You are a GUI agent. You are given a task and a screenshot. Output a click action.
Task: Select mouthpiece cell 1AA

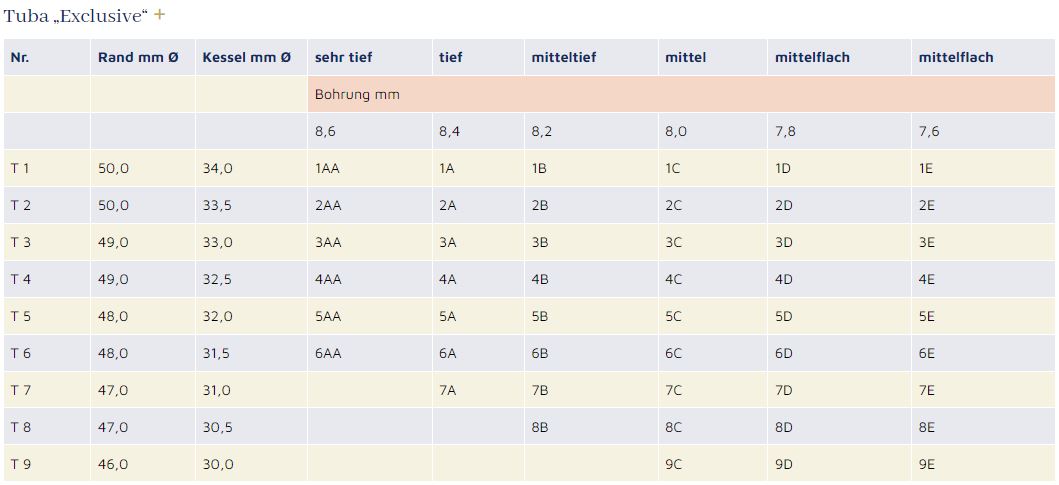[x=327, y=169]
